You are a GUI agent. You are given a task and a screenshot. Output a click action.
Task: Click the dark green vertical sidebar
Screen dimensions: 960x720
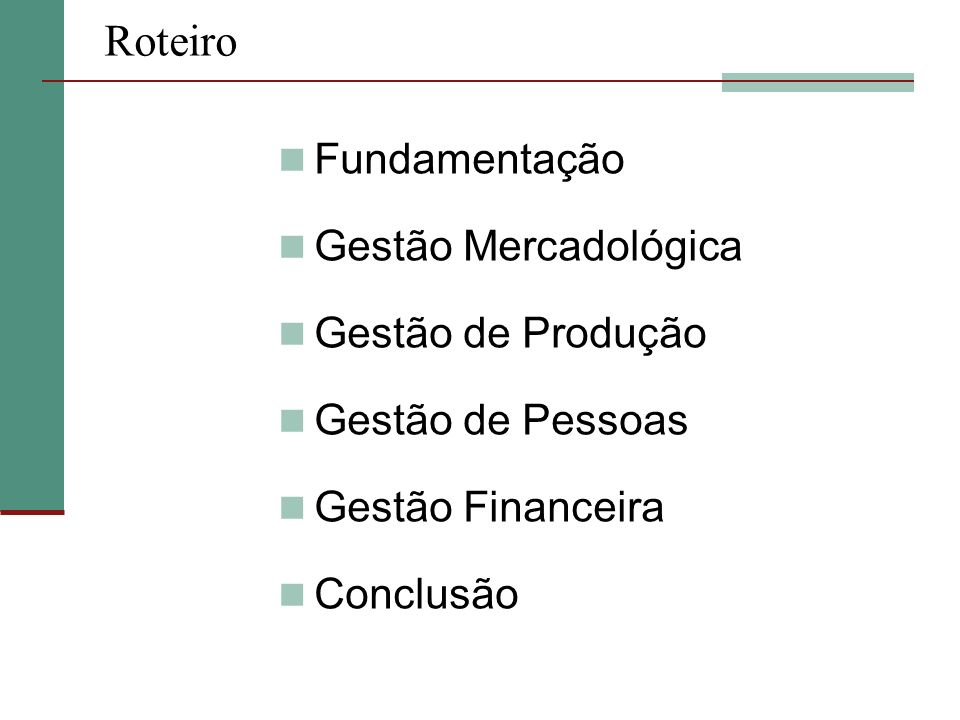[32, 255]
